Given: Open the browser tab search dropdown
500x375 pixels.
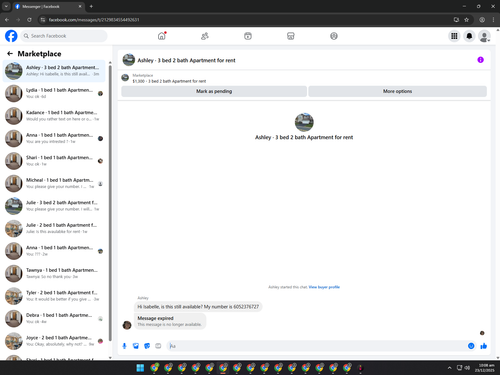Looking at the screenshot, I should click(x=6, y=6).
